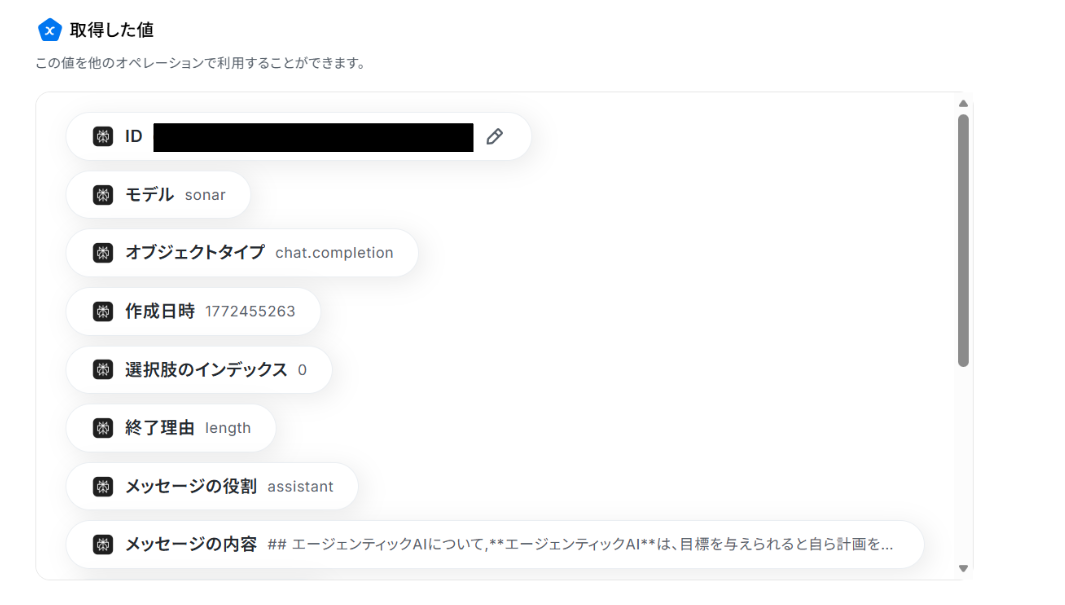Select the chat.completion object type chip
This screenshot has width=1065, height=605.
pos(258,253)
